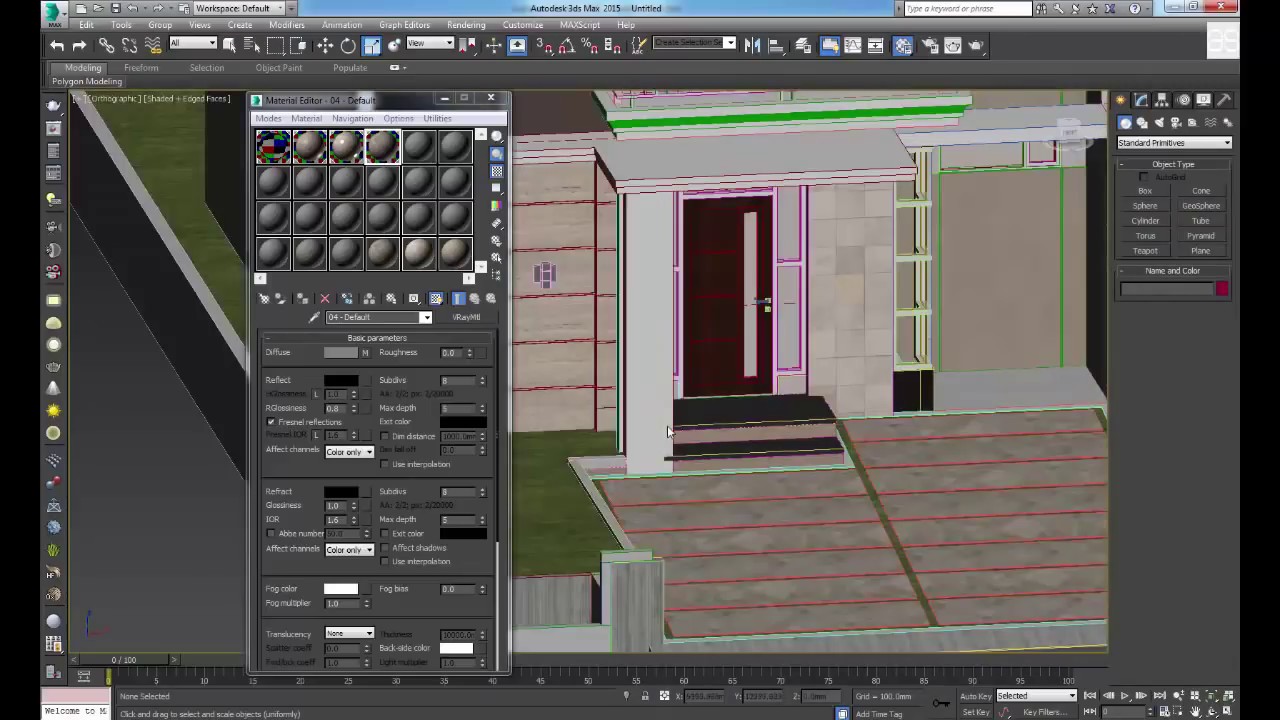Open the 04 - Default material name dropdown
1280x720 pixels.
point(379,317)
